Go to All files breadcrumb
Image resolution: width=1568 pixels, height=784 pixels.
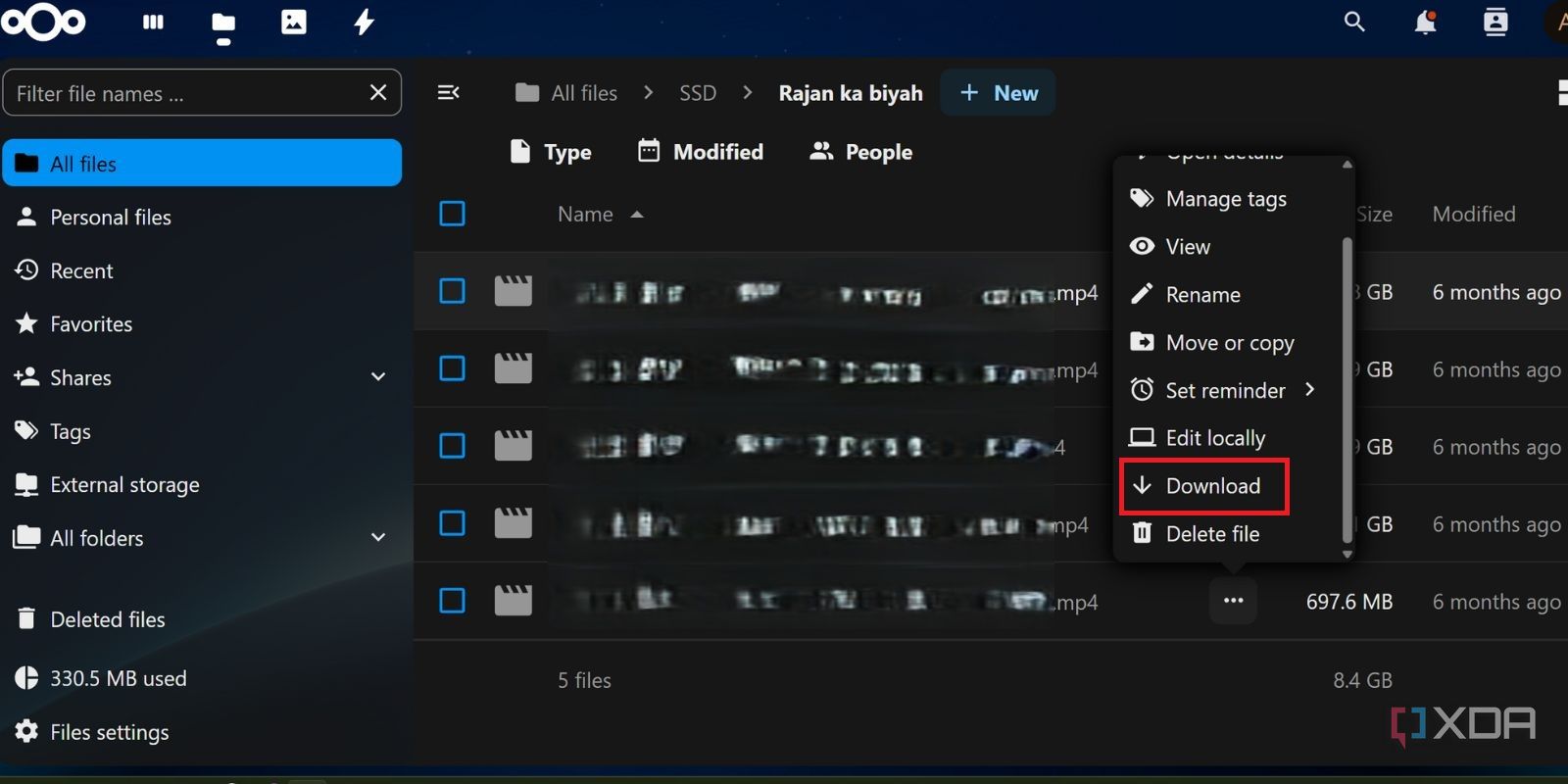[566, 93]
